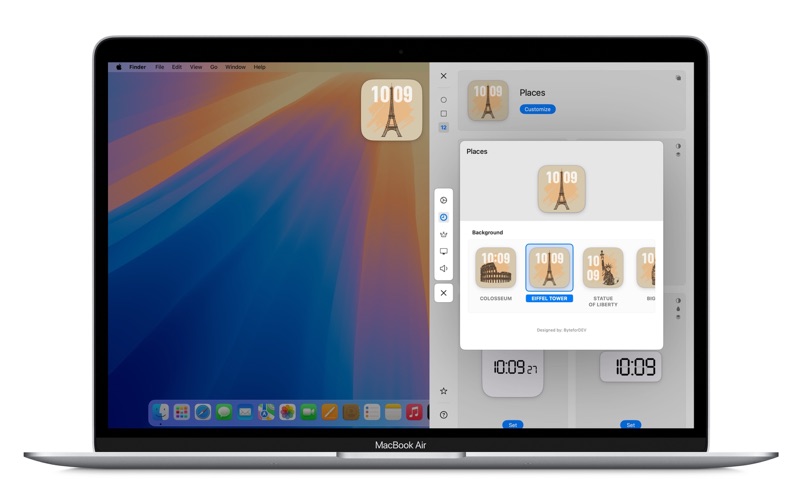
Task: Choose the Colosseum background thumbnail
Action: (x=495, y=268)
